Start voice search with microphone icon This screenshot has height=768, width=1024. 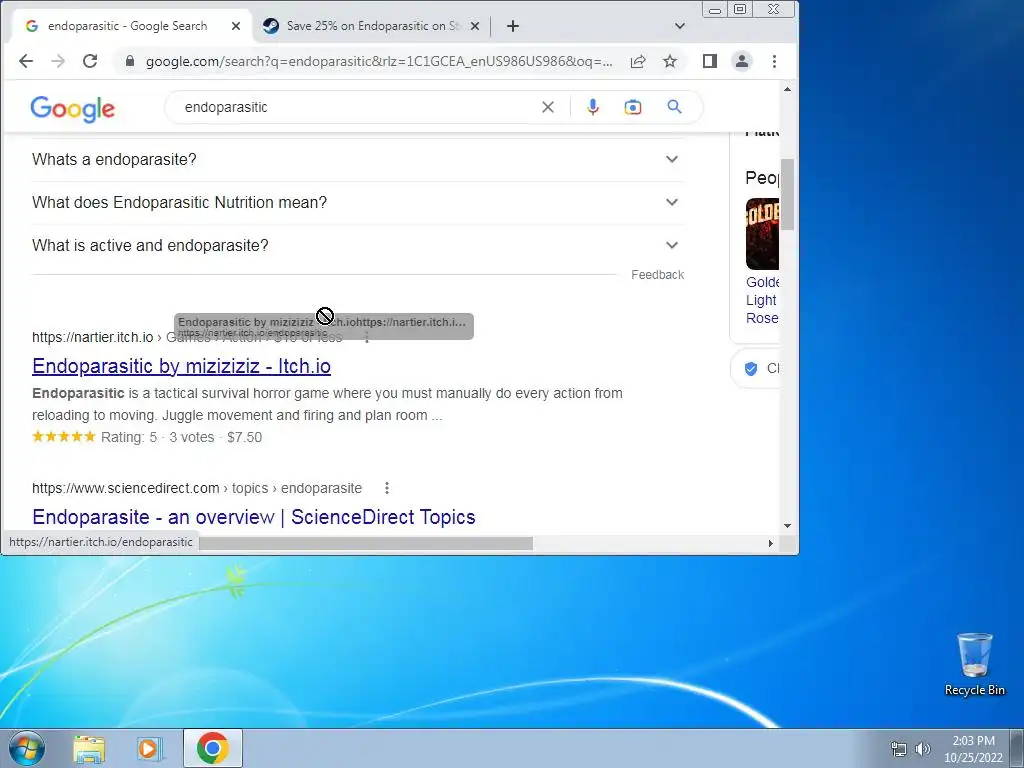pos(593,107)
